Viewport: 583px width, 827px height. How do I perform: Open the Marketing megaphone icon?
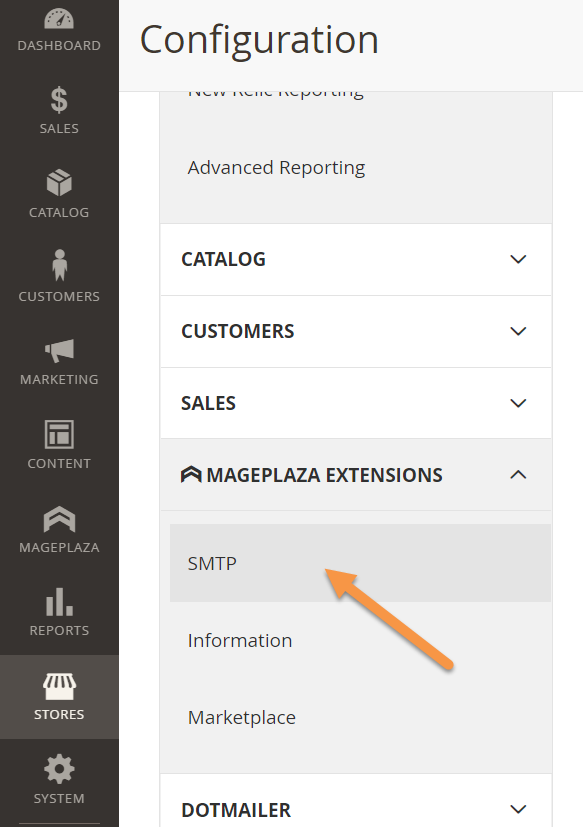click(59, 351)
